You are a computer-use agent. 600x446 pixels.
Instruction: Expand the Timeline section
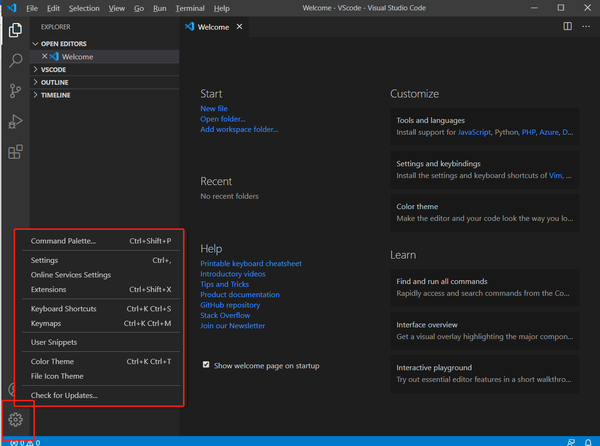(x=104, y=95)
